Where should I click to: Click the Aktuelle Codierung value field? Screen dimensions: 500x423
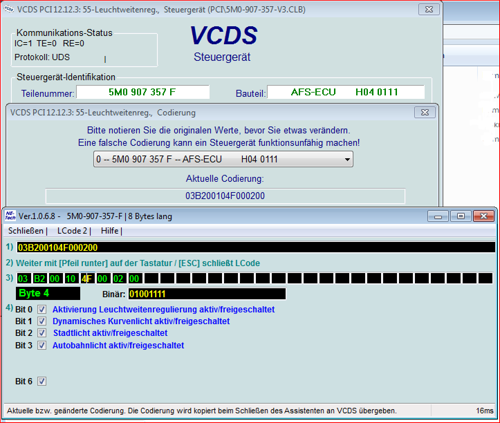point(225,196)
